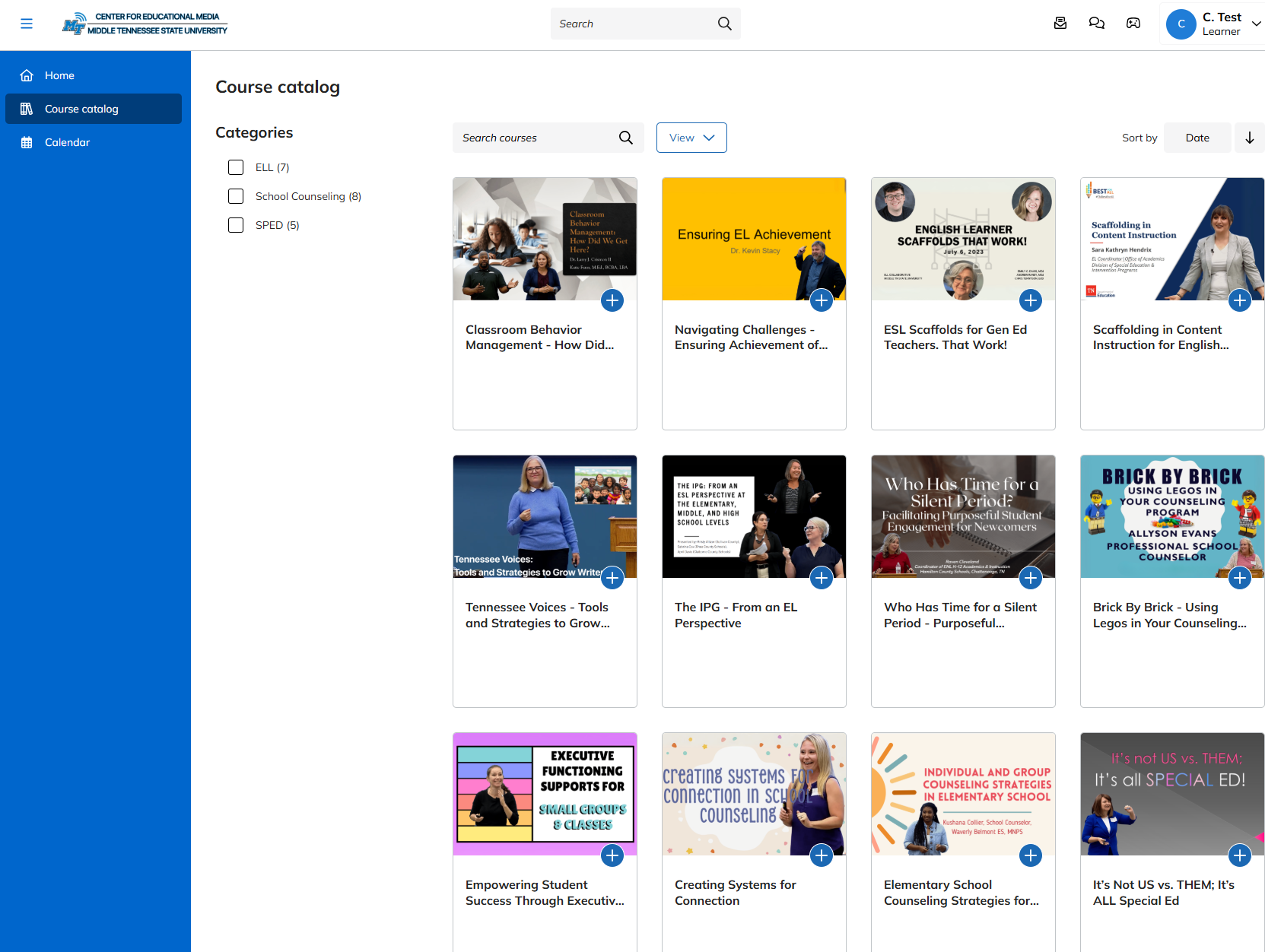Click the game controller icon
This screenshot has height=952, width=1265.
pos(1133,24)
